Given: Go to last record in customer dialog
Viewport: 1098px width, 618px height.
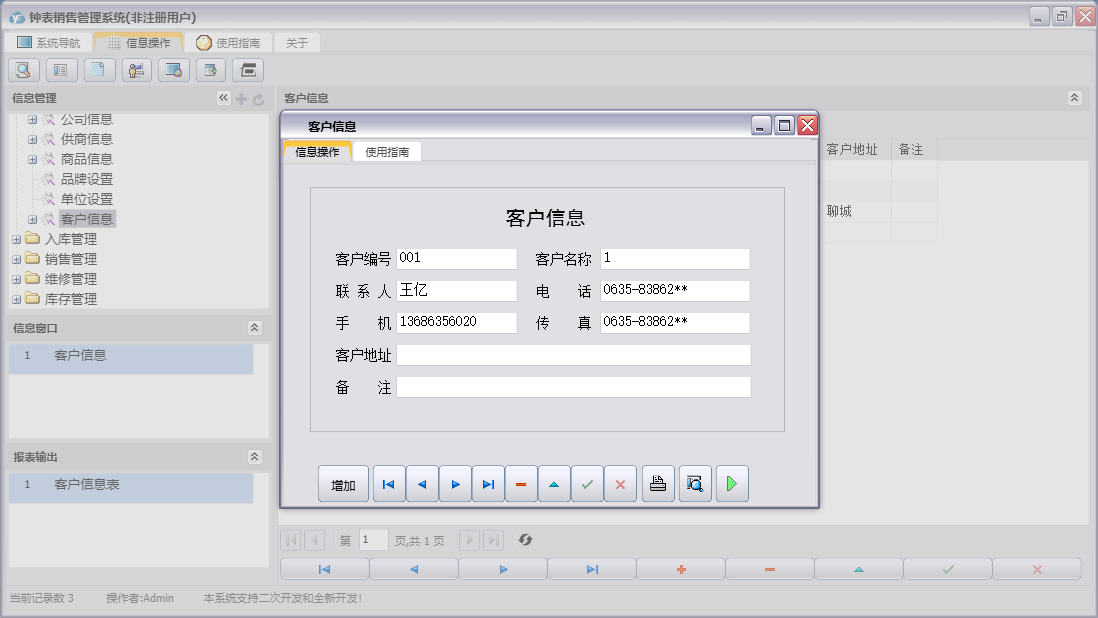Looking at the screenshot, I should point(488,484).
